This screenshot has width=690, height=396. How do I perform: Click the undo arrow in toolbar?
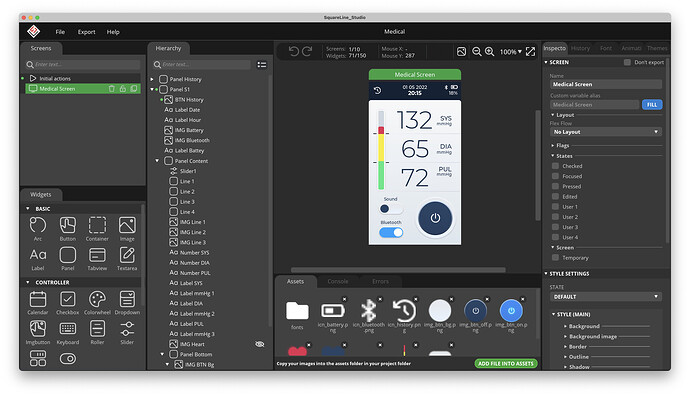tap(294, 51)
